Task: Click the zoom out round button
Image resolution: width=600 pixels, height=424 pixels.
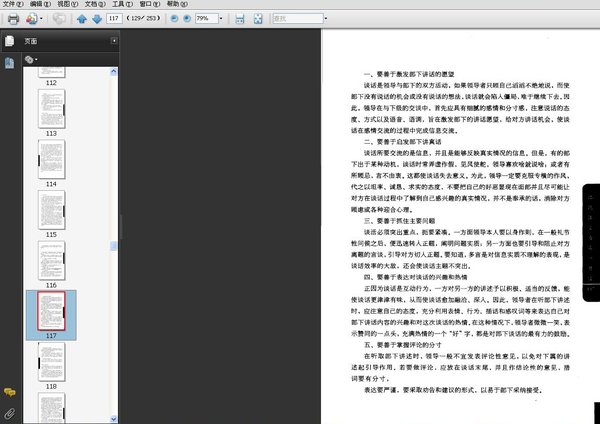Action: point(174,18)
